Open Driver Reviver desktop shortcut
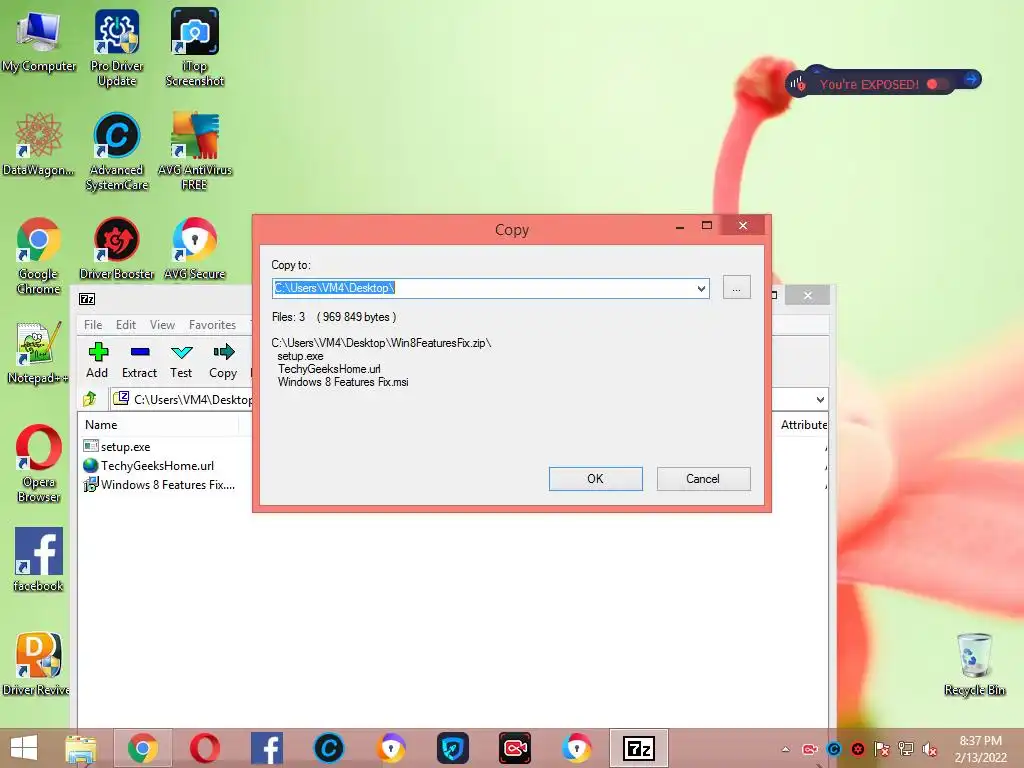The width and height of the screenshot is (1024, 768). point(37,664)
